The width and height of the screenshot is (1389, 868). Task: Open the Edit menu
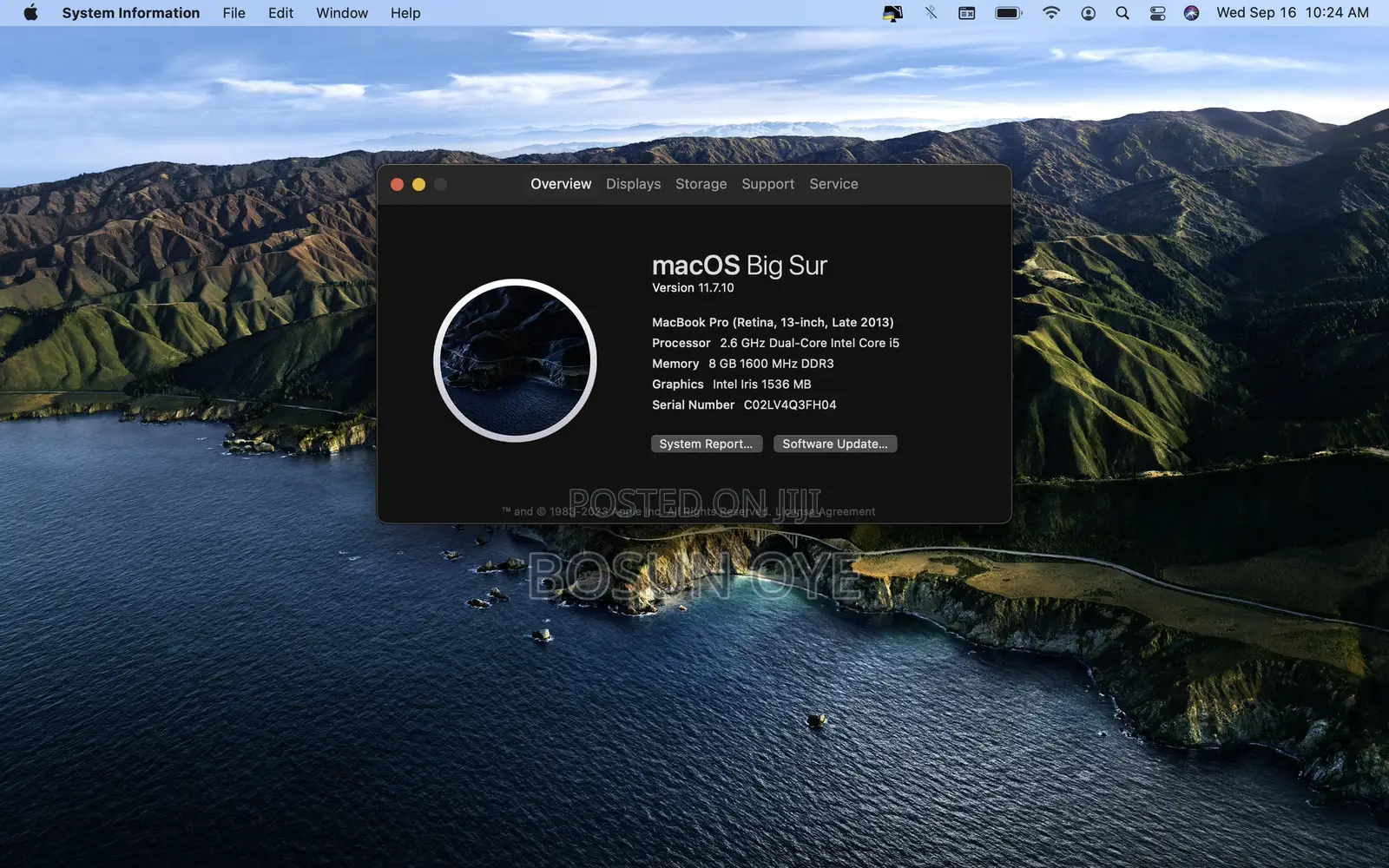click(x=280, y=13)
